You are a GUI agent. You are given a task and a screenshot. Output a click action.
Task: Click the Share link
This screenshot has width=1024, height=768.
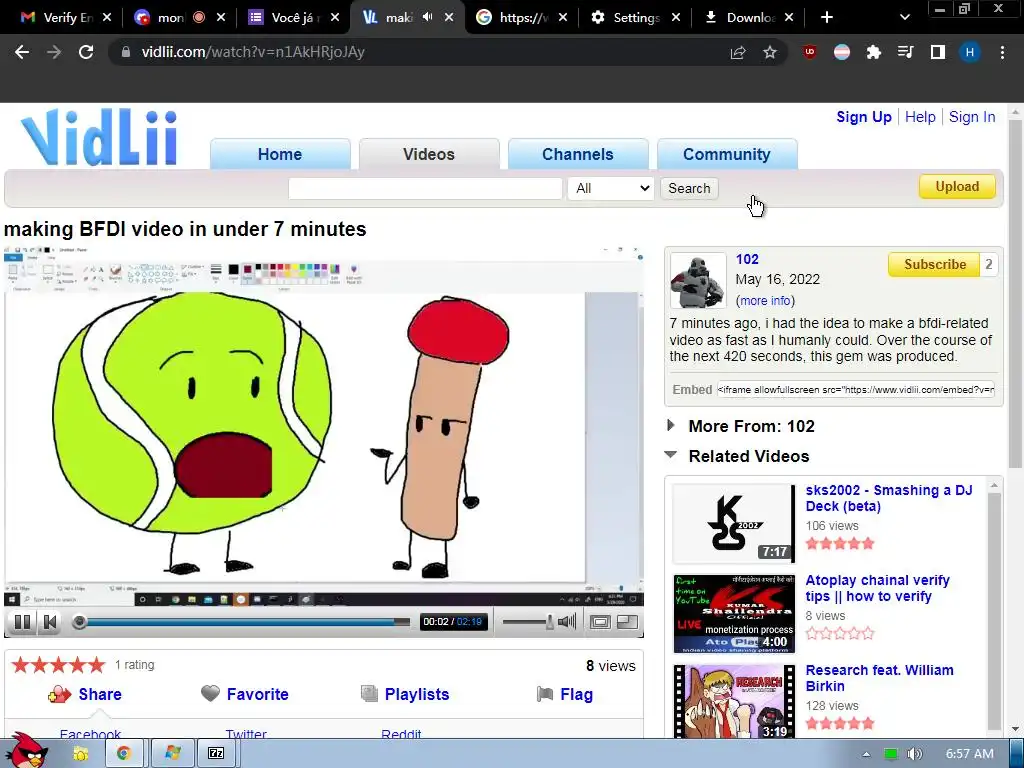click(100, 694)
